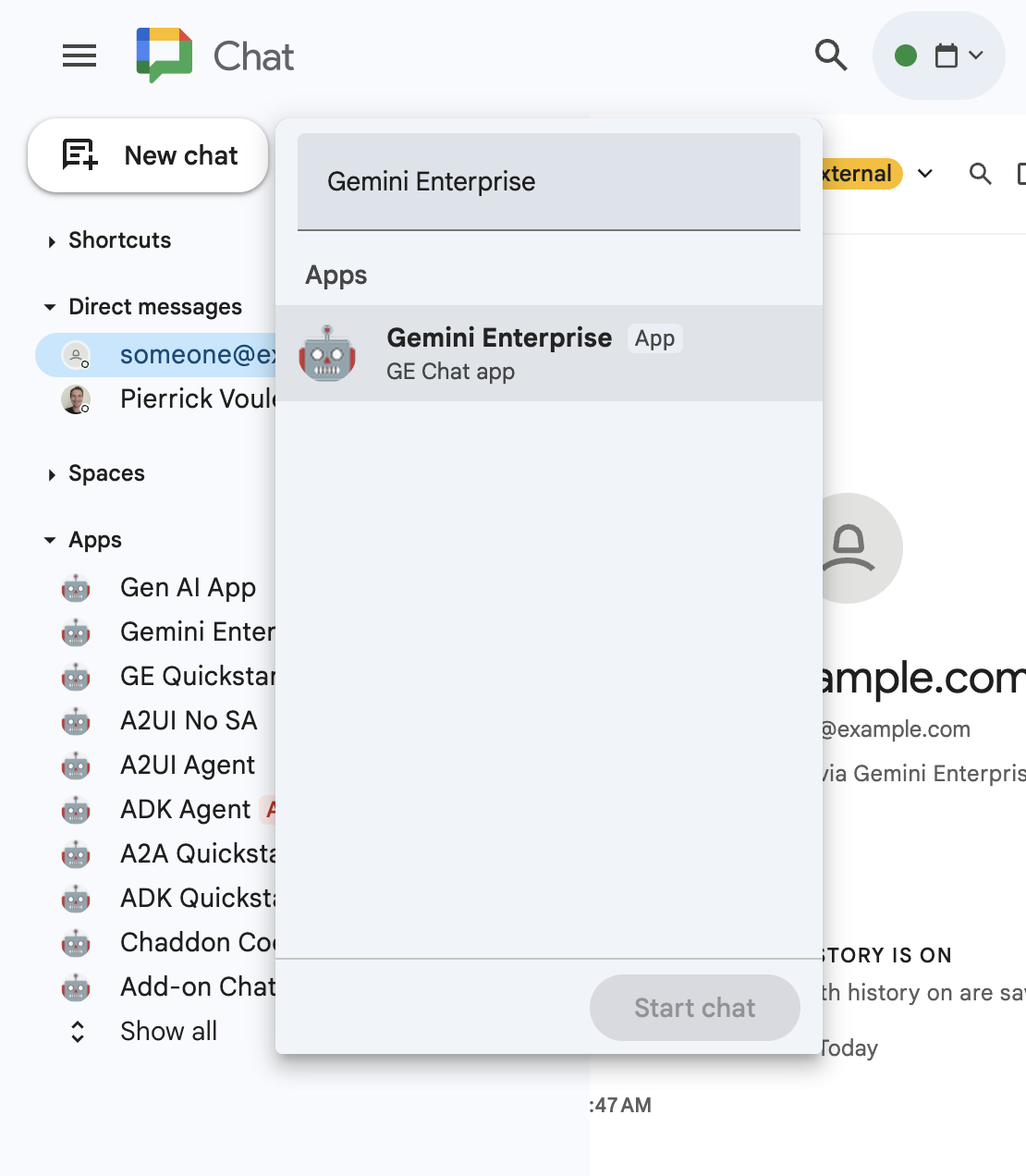Expand the Spaces section
The height and width of the screenshot is (1176, 1026).
coord(52,474)
